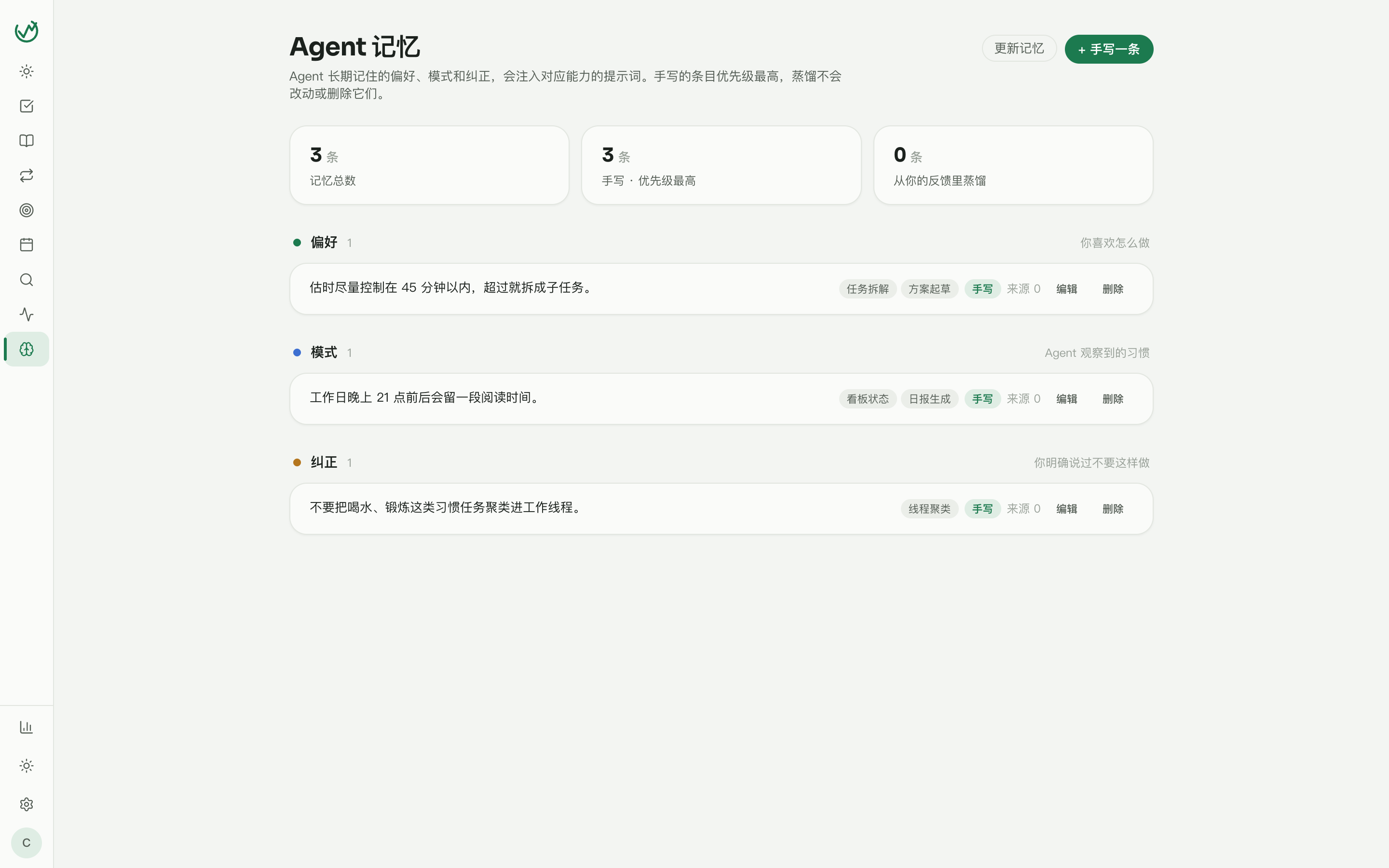Click the app logo icon in sidebar
1389x868 pixels.
(27, 31)
